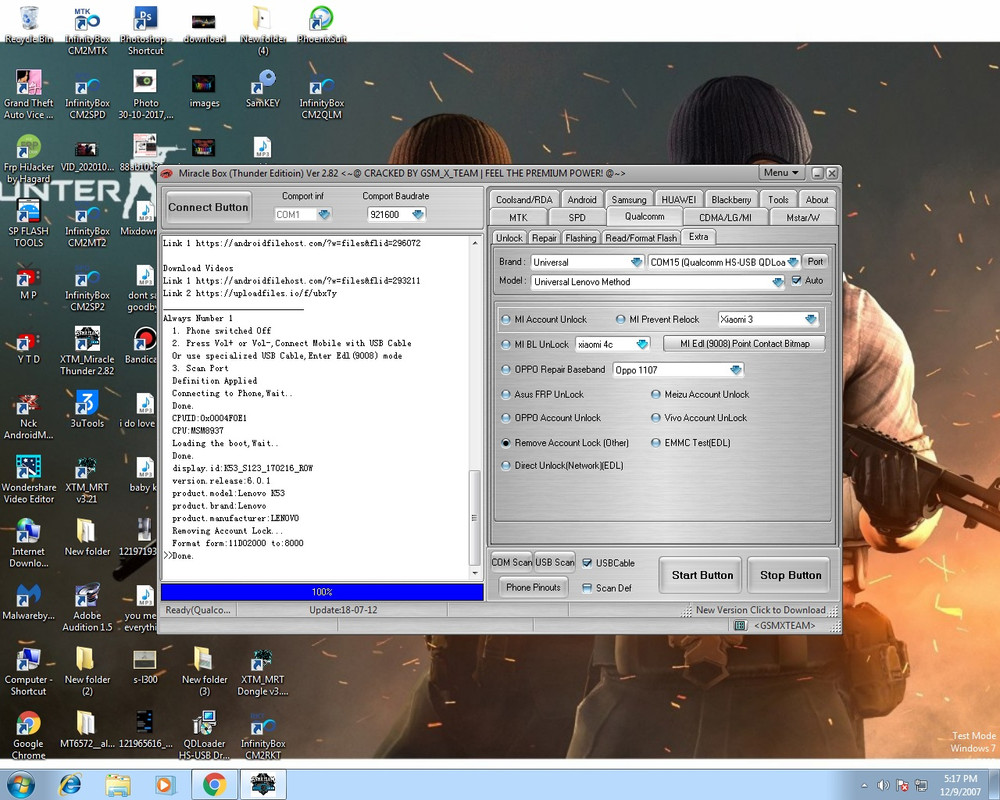The image size is (1000, 800).
Task: Click the Connect Button
Action: coord(208,207)
